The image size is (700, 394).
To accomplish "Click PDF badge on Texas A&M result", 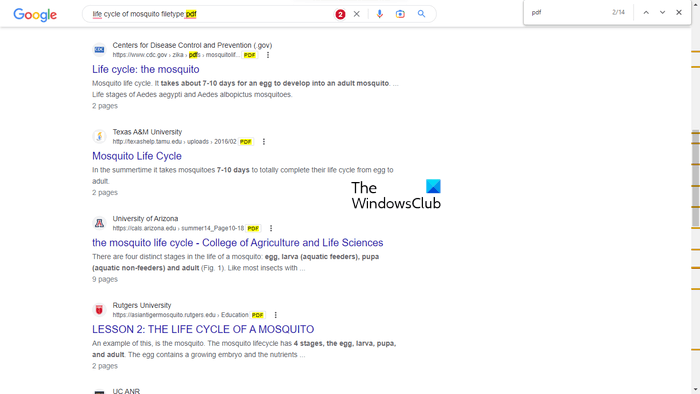I will (x=246, y=141).
